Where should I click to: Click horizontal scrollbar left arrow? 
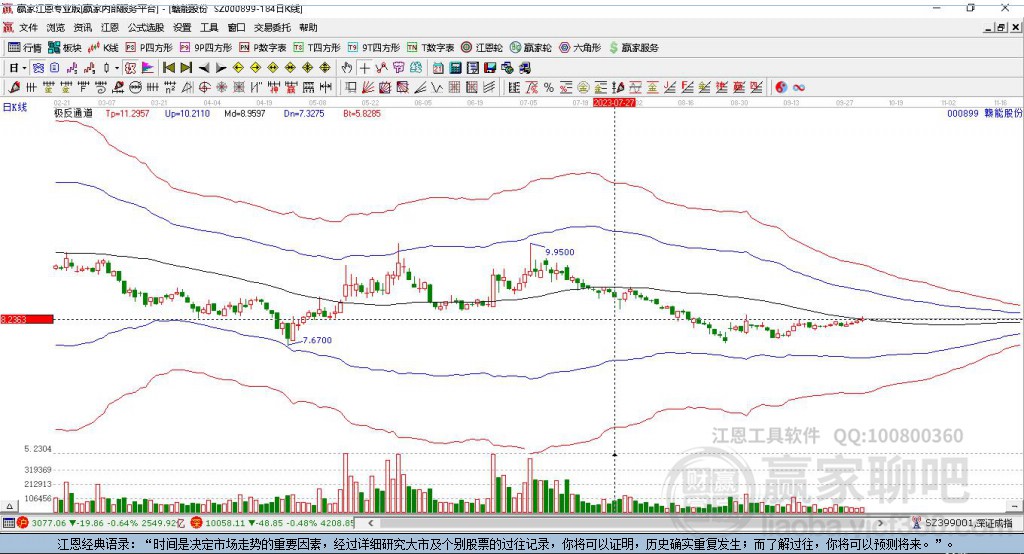tap(371, 523)
